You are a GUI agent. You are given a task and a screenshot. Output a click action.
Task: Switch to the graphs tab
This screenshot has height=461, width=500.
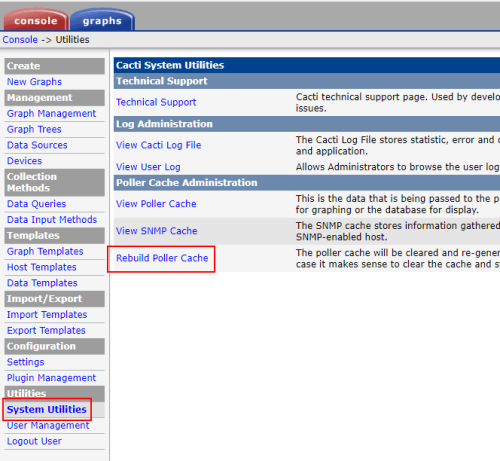pos(102,20)
